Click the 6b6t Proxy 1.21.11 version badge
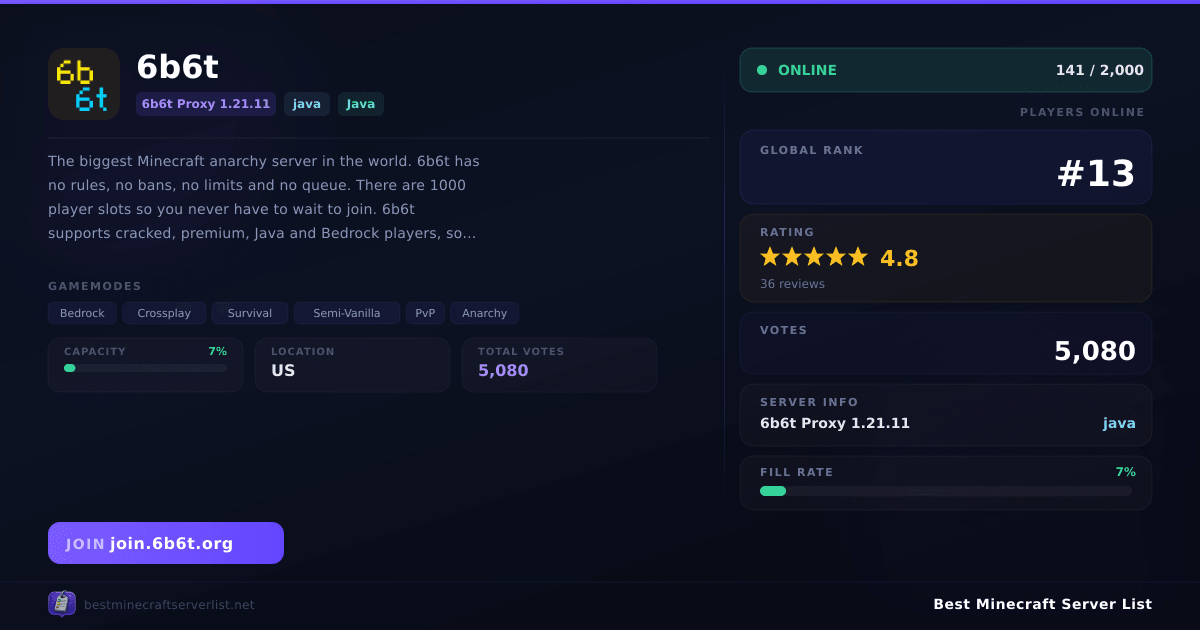Screen dimensions: 1200x630 click(x=206, y=104)
